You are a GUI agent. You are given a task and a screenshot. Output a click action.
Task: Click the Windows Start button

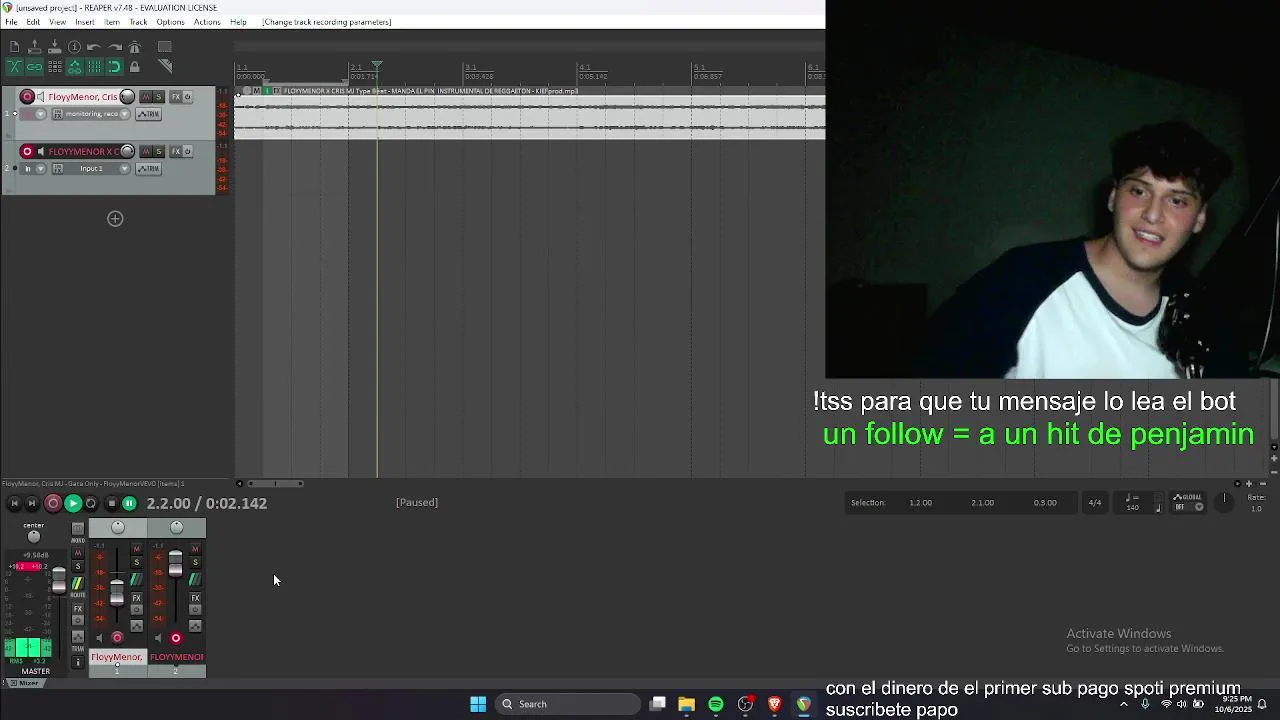(478, 704)
